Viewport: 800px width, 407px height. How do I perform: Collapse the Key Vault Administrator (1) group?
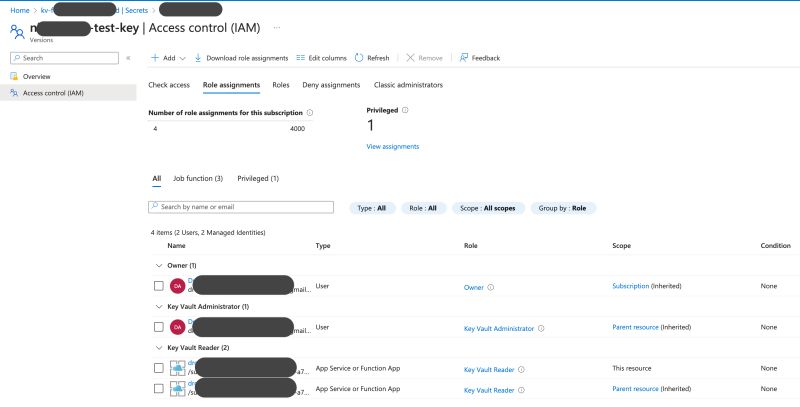pyautogui.click(x=158, y=307)
